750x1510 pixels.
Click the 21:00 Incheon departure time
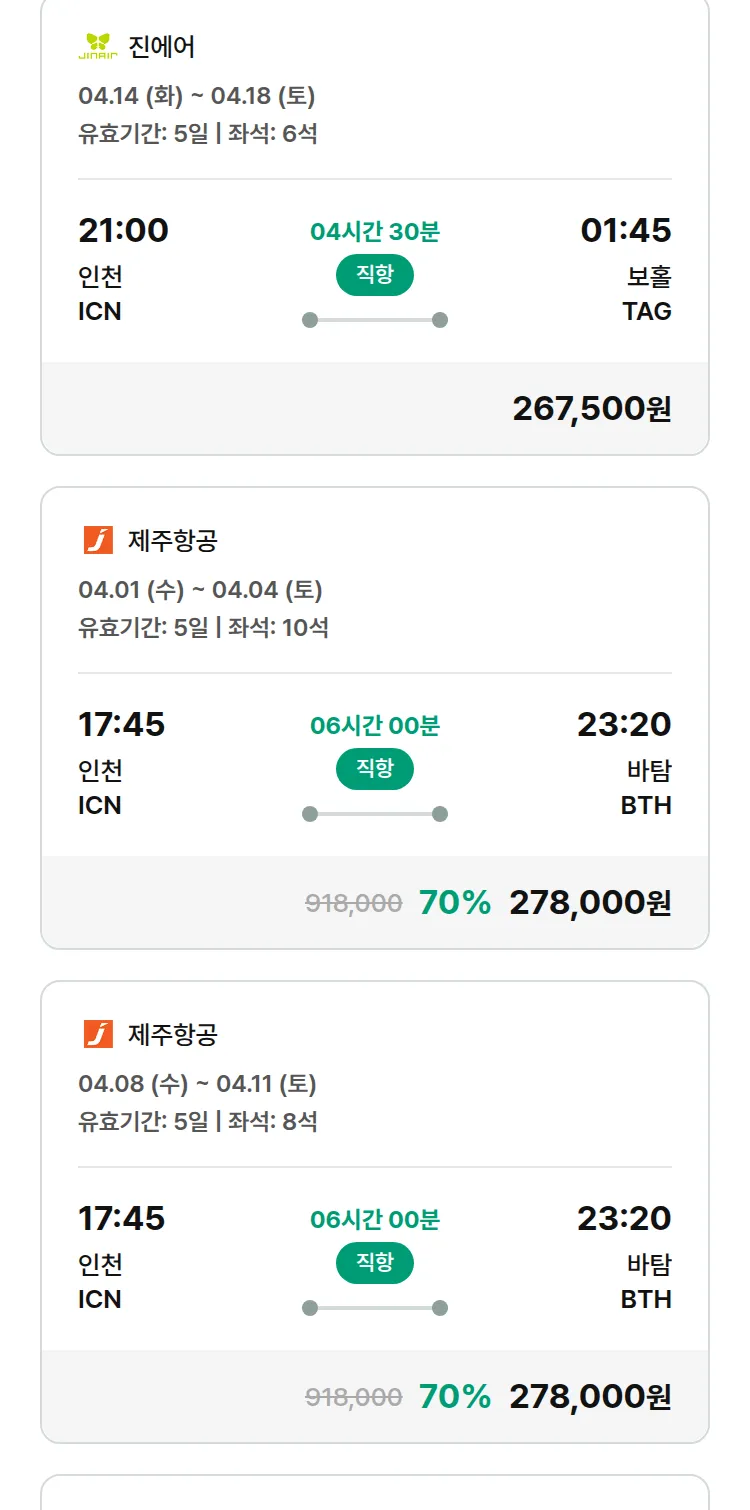123,231
